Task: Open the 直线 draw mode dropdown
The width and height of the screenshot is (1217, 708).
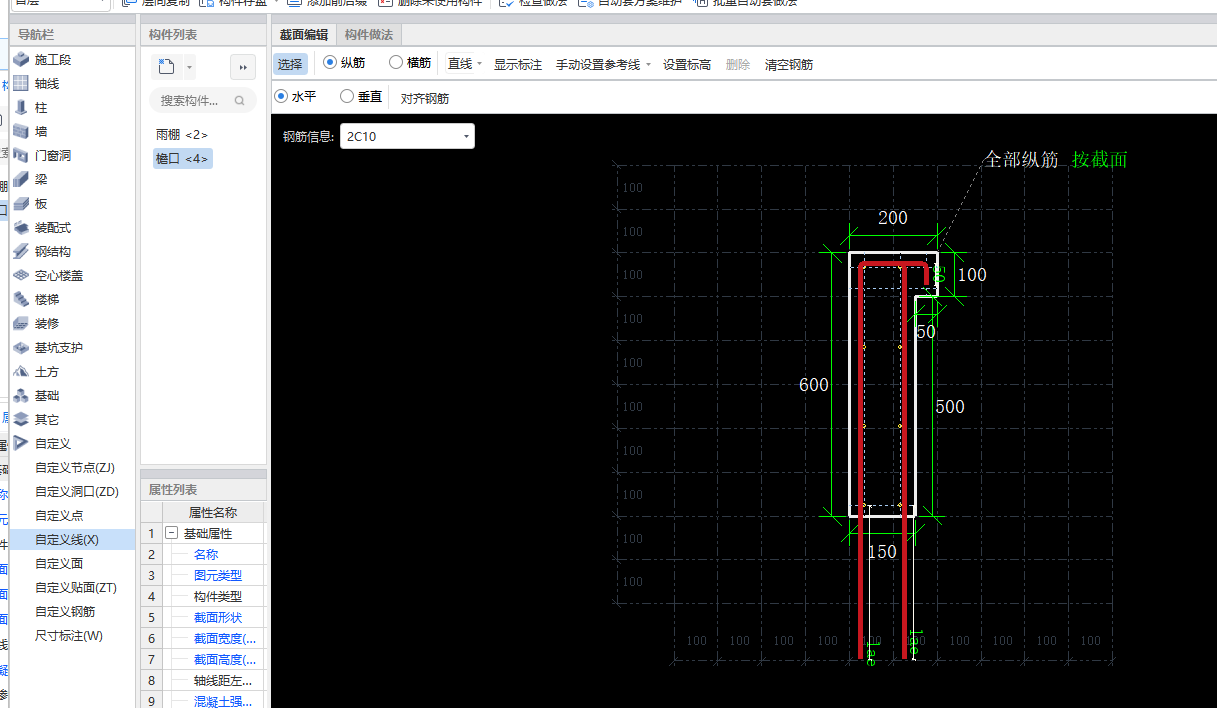Action: pyautogui.click(x=464, y=64)
